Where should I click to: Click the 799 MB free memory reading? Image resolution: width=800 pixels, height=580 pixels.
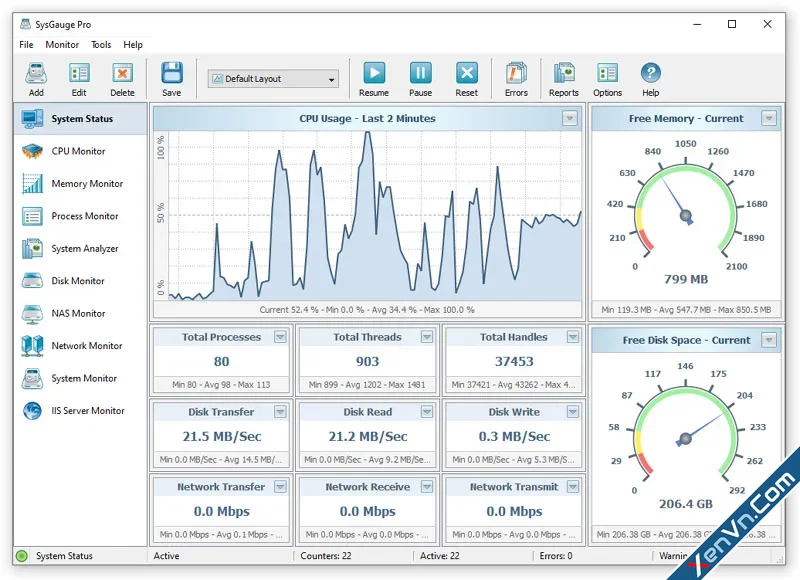(x=686, y=280)
